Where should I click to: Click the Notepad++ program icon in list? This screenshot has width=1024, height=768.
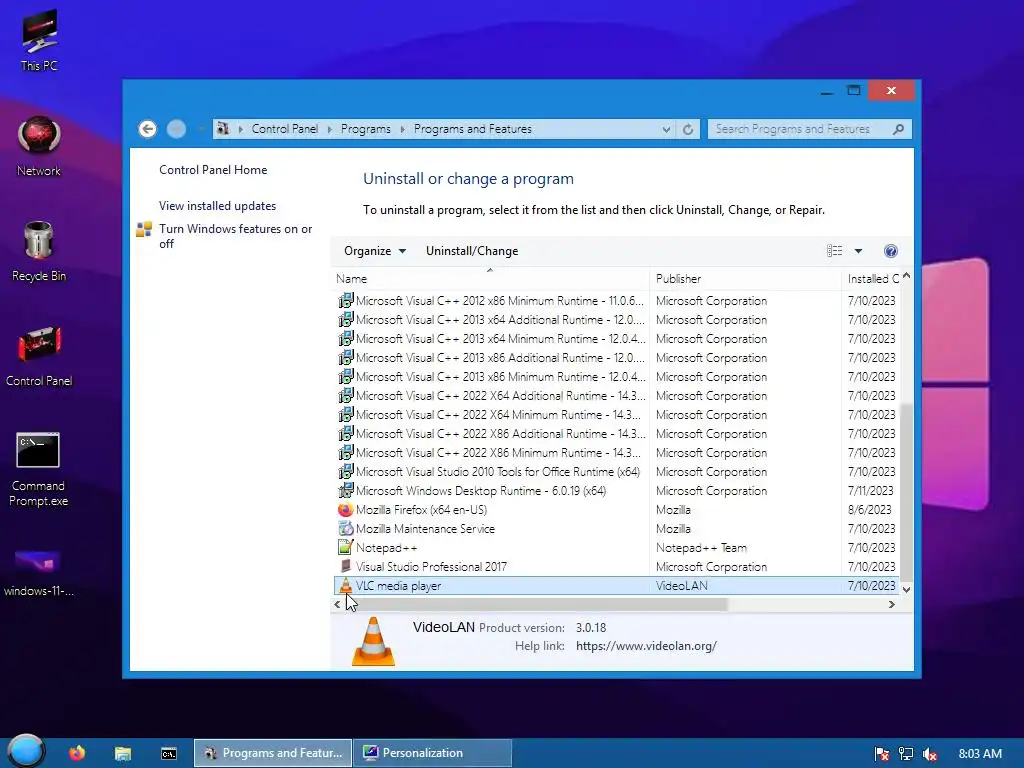point(345,547)
